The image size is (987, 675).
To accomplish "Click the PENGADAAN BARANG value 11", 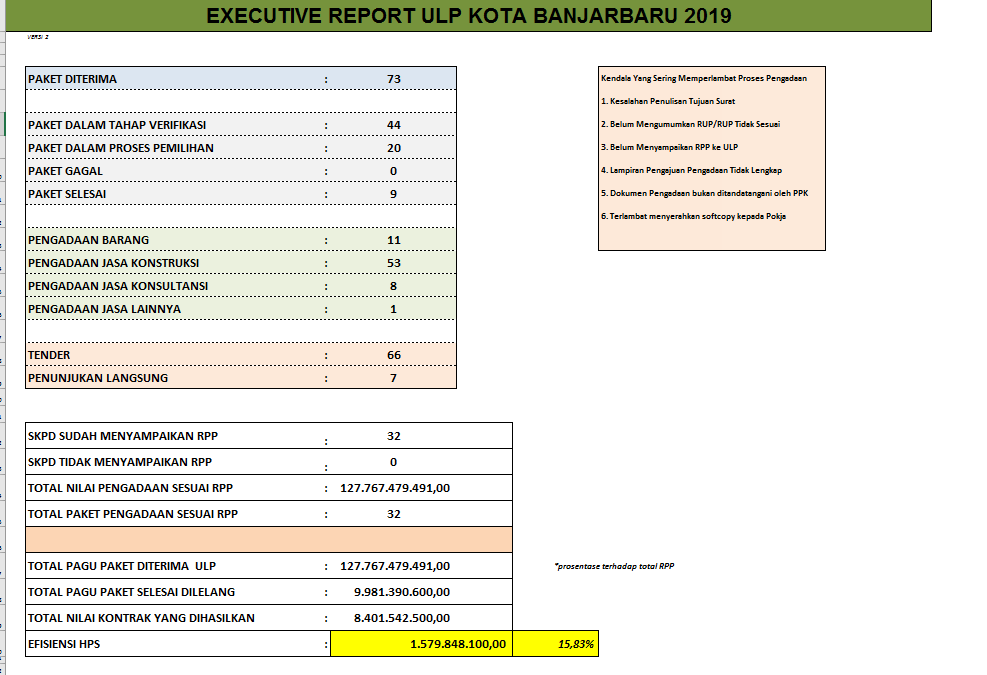I will pos(394,240).
